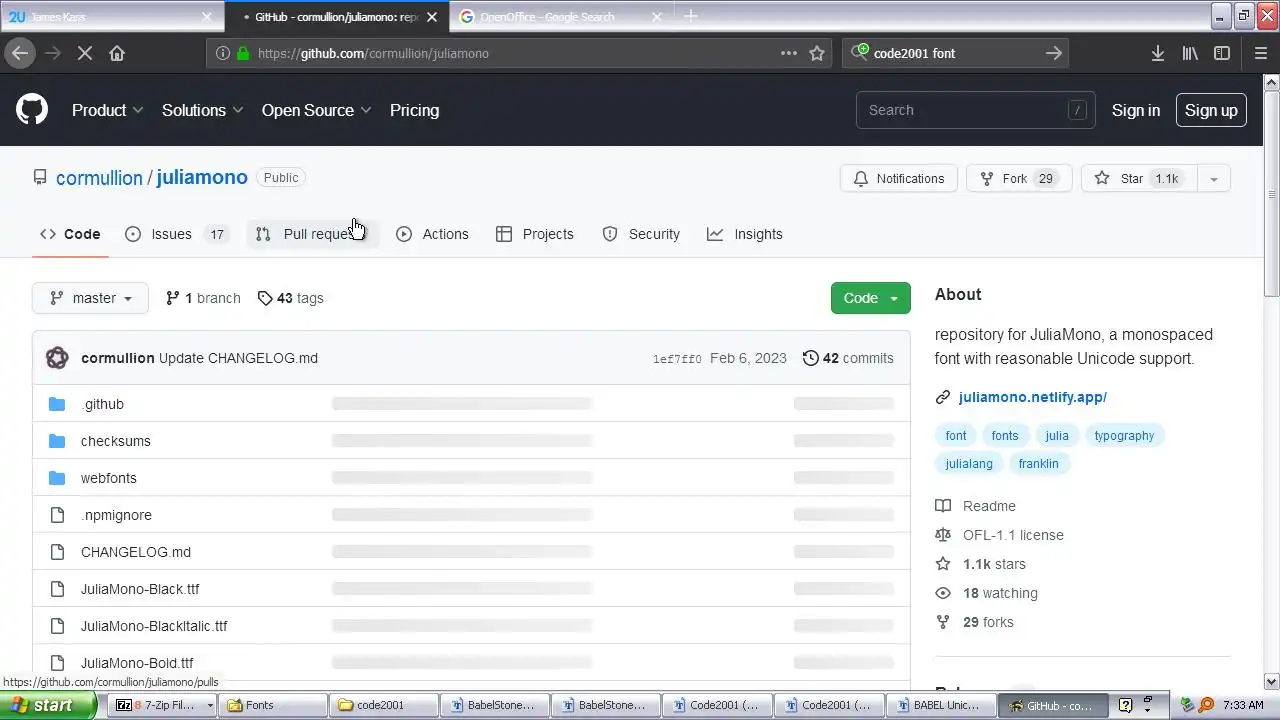Screen dimensions: 1280x720
Task: Open the green Code dropdown button
Action: coord(871,298)
